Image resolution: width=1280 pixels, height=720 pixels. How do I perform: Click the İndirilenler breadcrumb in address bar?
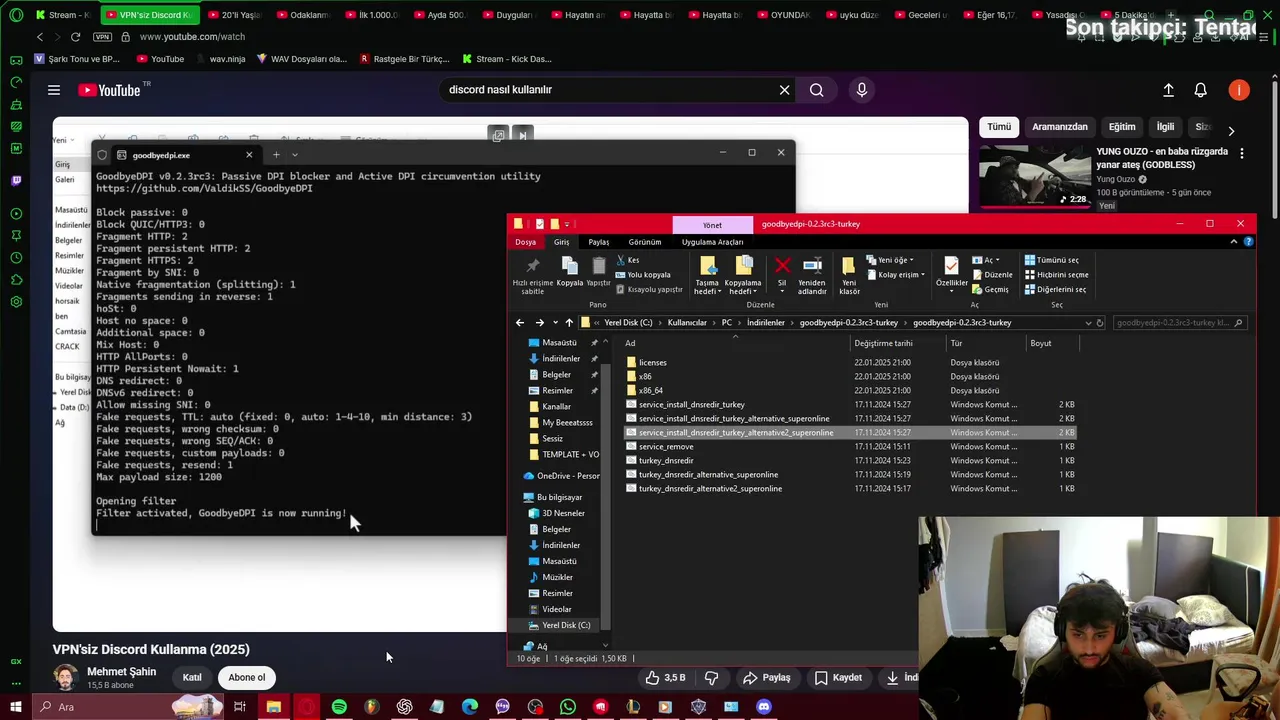click(766, 323)
